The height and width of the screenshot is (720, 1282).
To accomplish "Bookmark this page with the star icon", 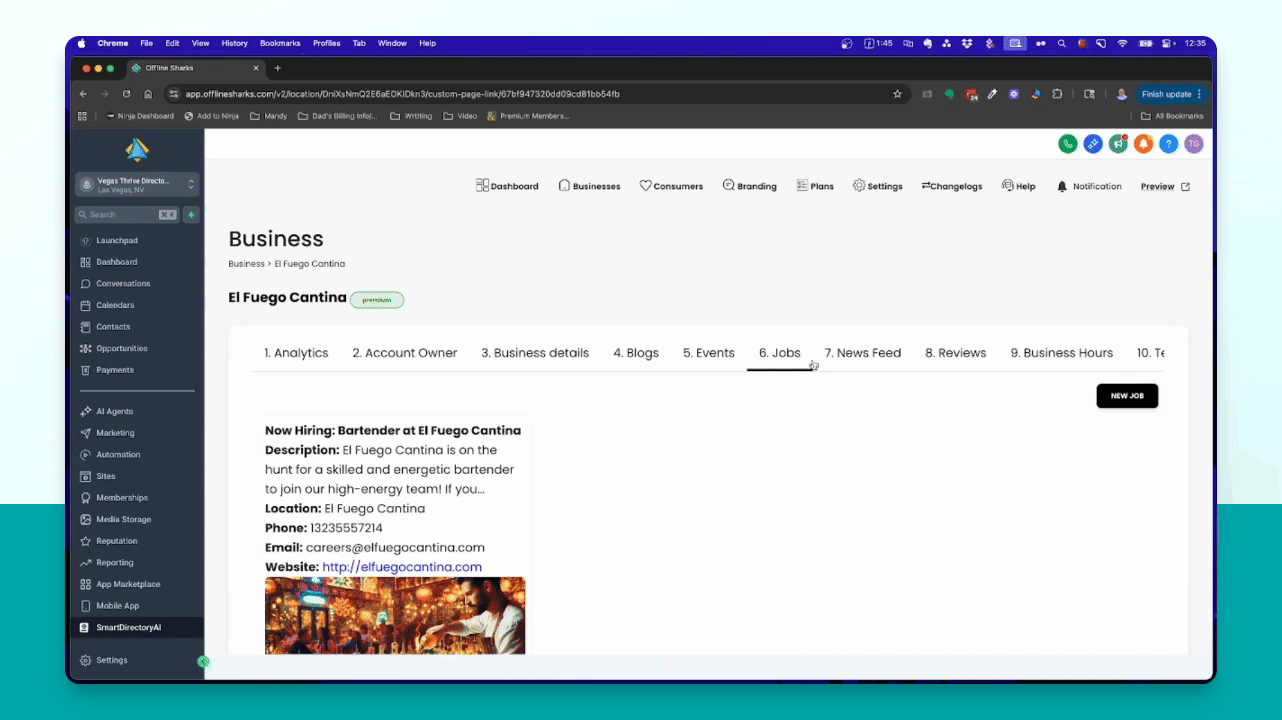I will point(897,94).
